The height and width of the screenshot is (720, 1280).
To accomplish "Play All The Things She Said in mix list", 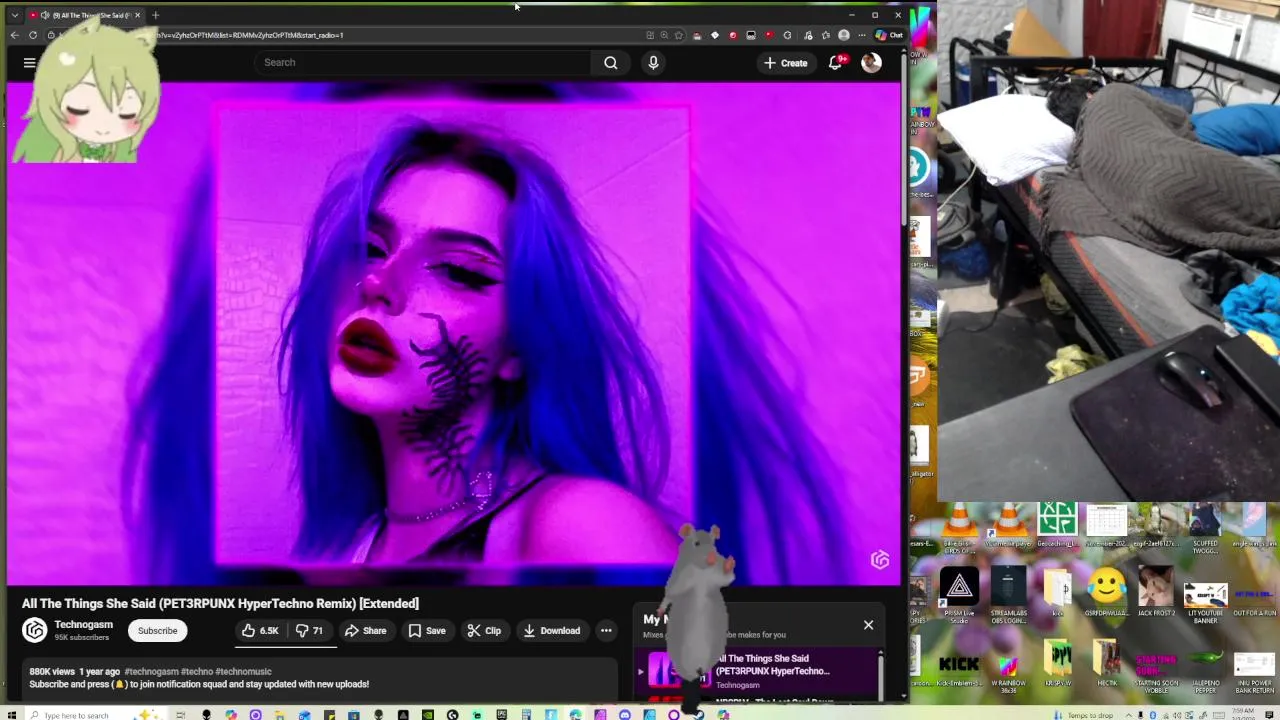I will click(760, 670).
